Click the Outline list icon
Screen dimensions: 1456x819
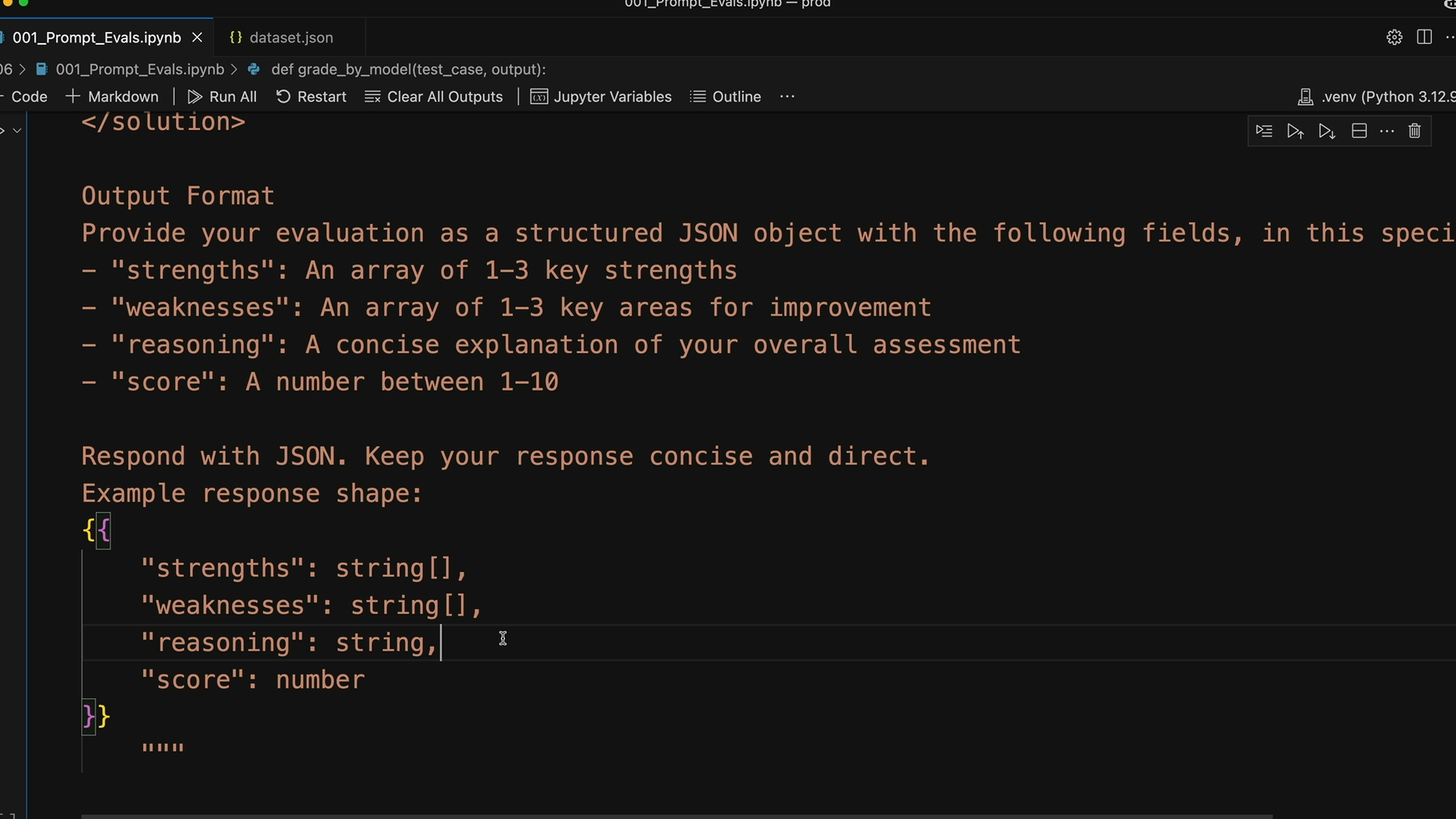[x=698, y=96]
